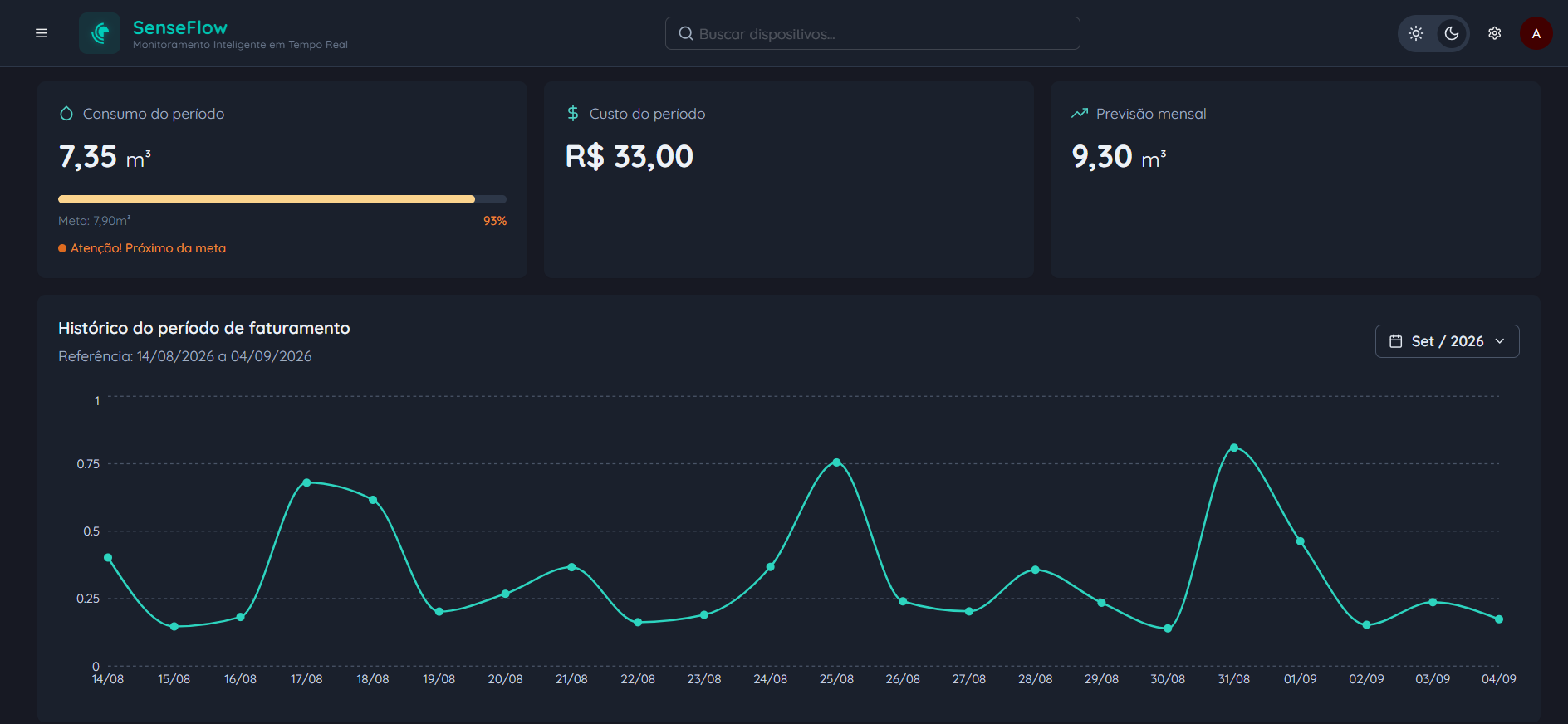Click the 25/08 x-axis label
Viewport: 1568px width, 724px height.
pyautogui.click(x=836, y=679)
